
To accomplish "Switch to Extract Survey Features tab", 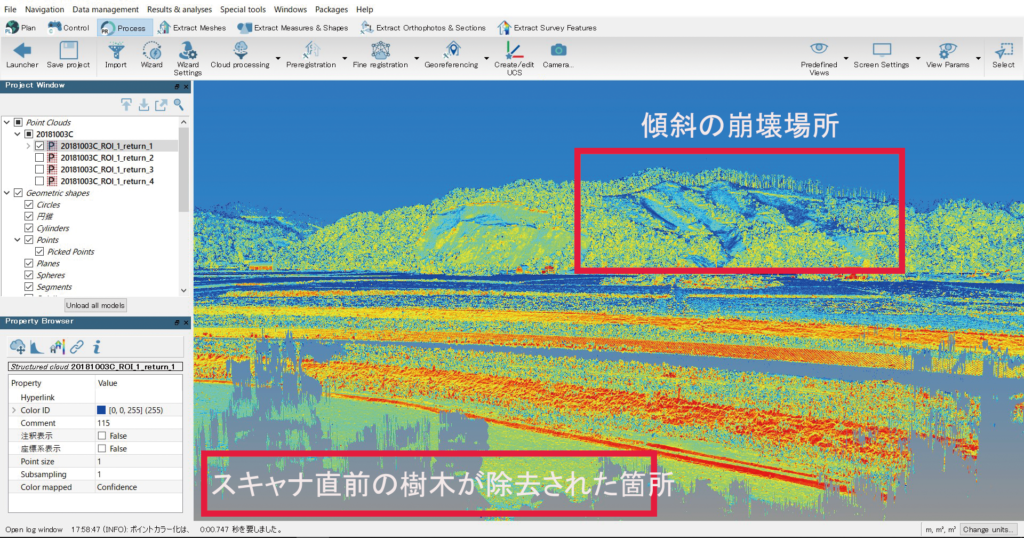I will [547, 27].
